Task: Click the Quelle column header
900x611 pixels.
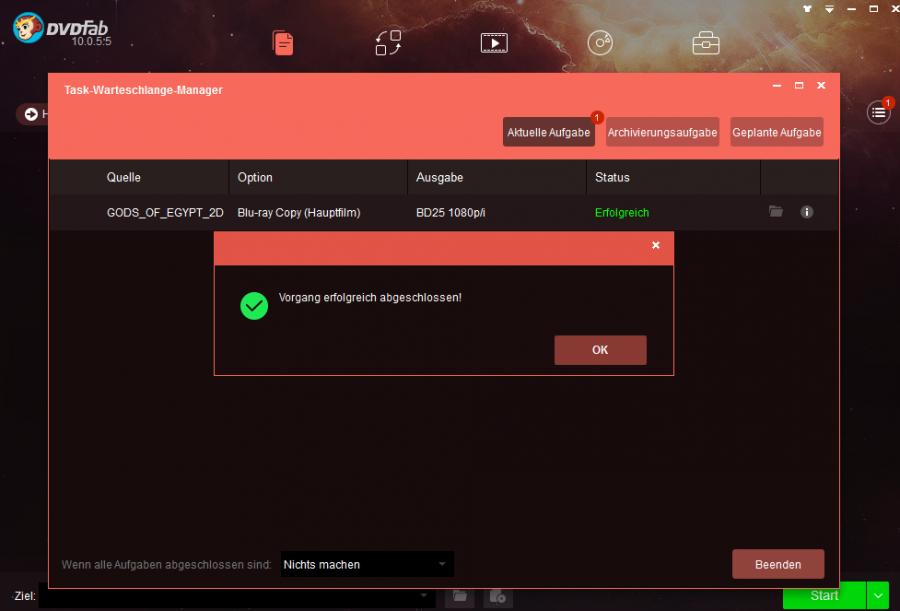Action: tap(139, 177)
